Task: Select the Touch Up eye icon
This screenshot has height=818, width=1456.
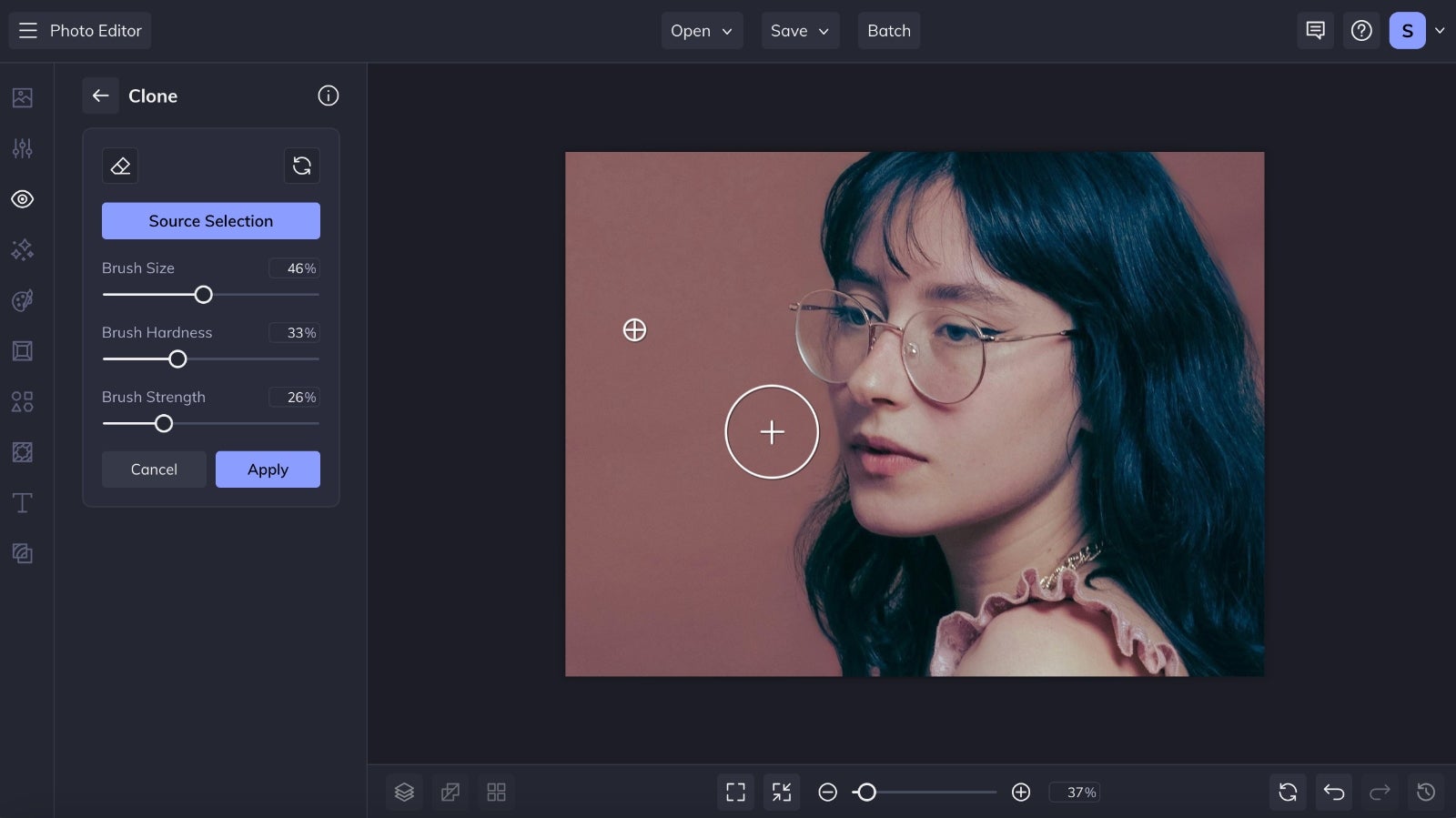Action: tap(23, 199)
